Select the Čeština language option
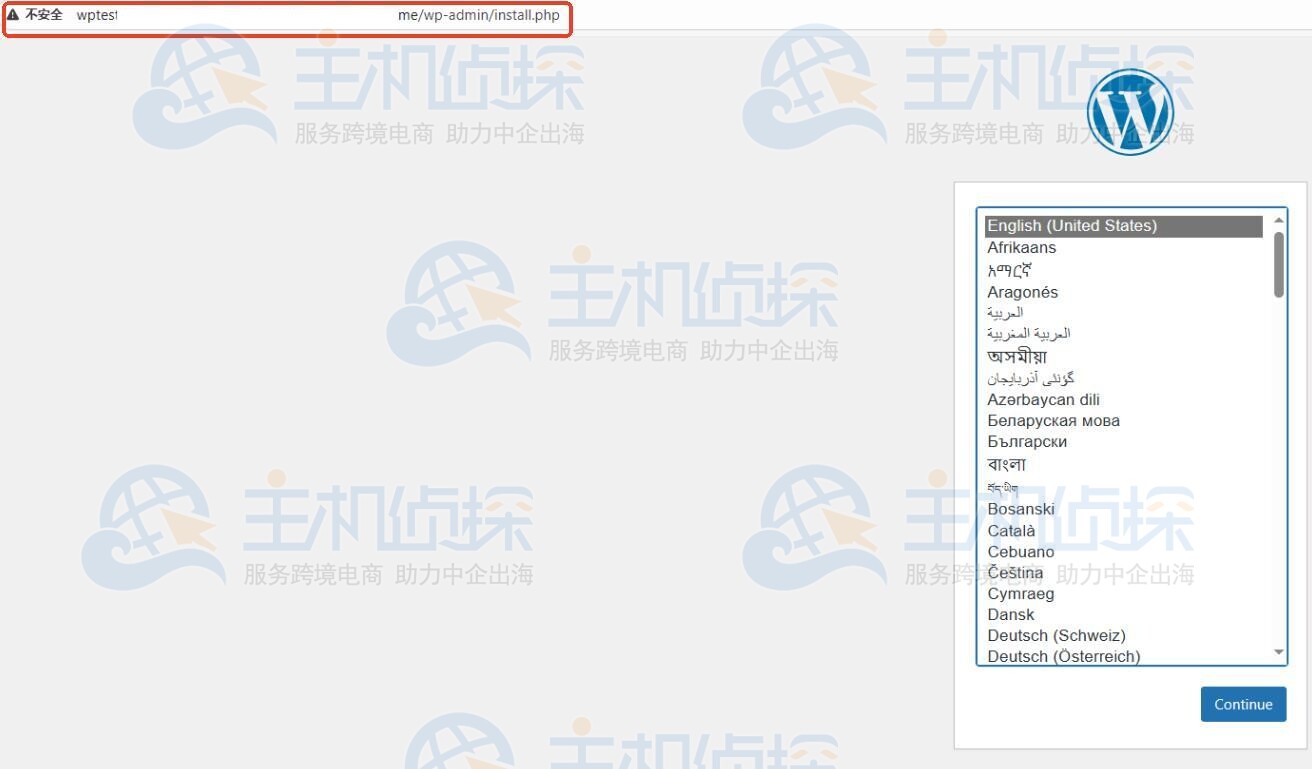This screenshot has height=769, width=1312. [1016, 572]
